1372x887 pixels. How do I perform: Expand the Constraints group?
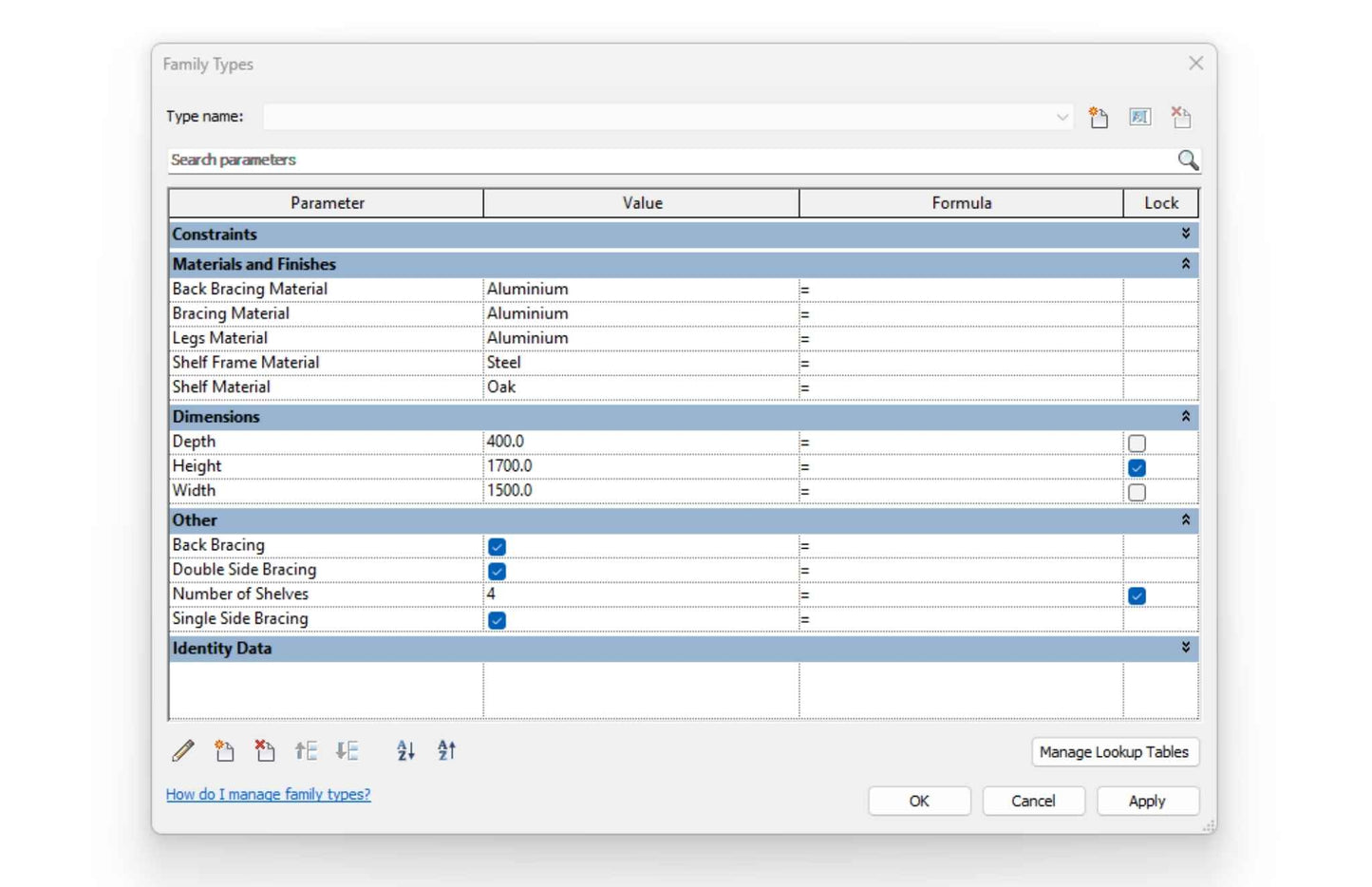(1185, 234)
